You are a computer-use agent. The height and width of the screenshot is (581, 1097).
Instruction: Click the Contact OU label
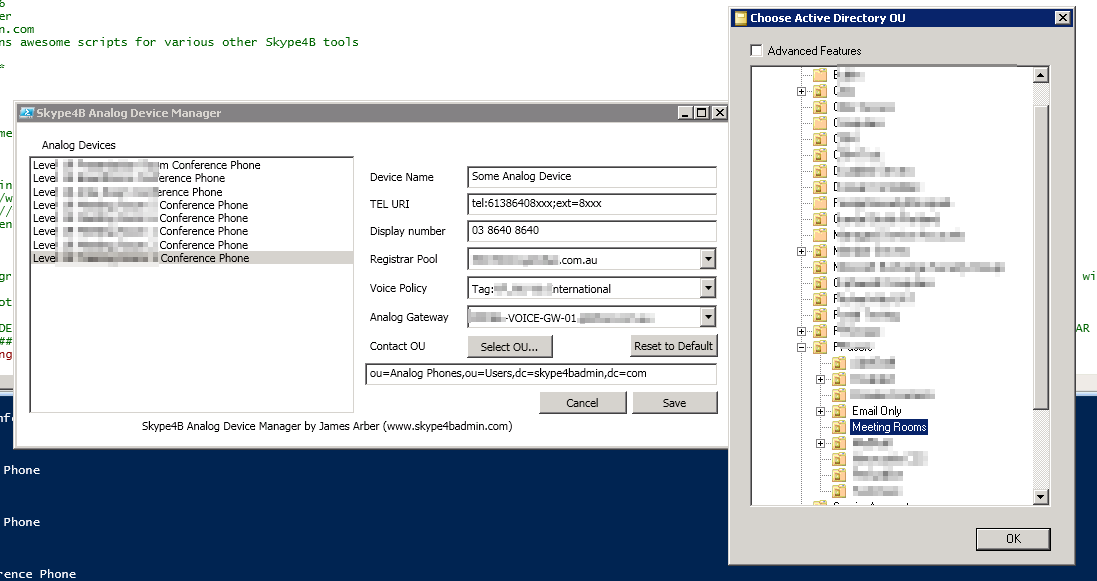pyautogui.click(x=397, y=346)
